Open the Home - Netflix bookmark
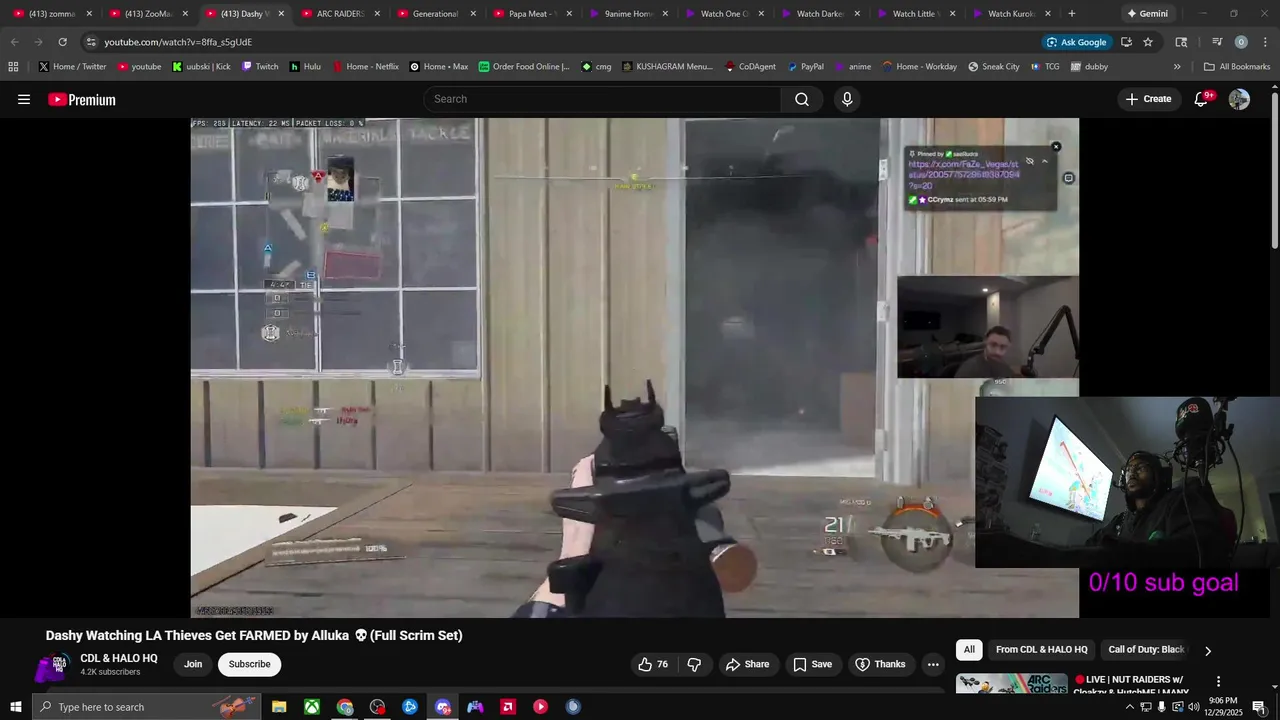 364,67
